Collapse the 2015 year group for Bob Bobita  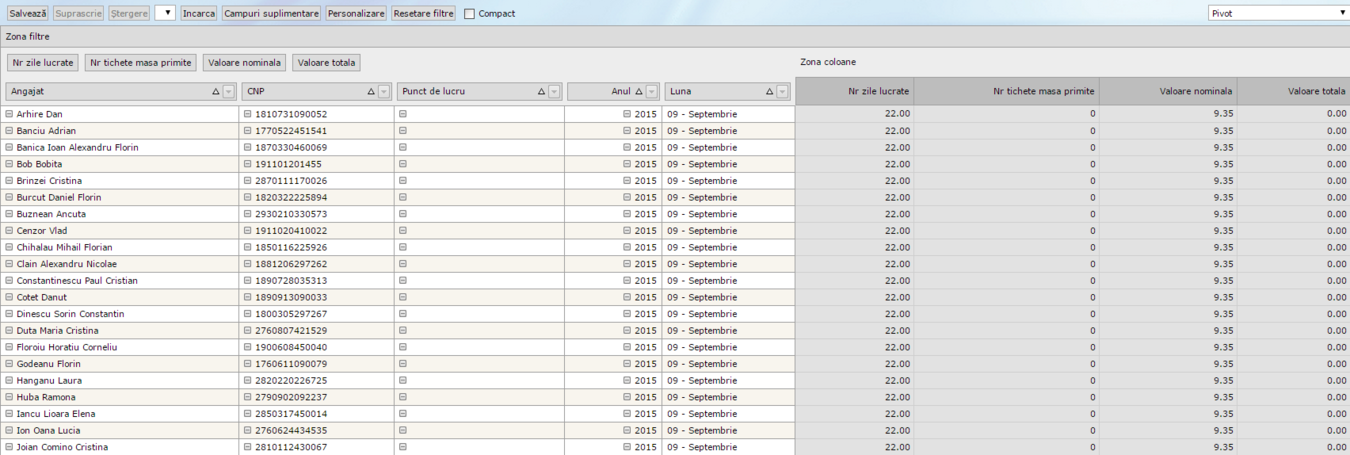627,164
